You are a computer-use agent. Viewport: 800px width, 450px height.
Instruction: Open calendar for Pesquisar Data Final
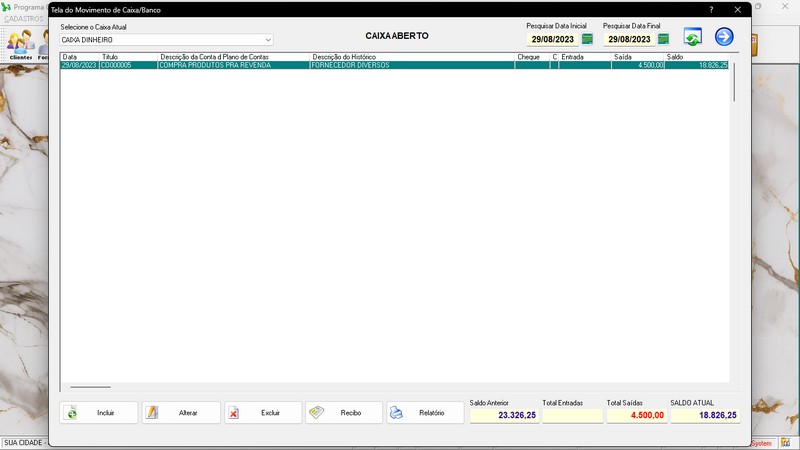coord(663,39)
